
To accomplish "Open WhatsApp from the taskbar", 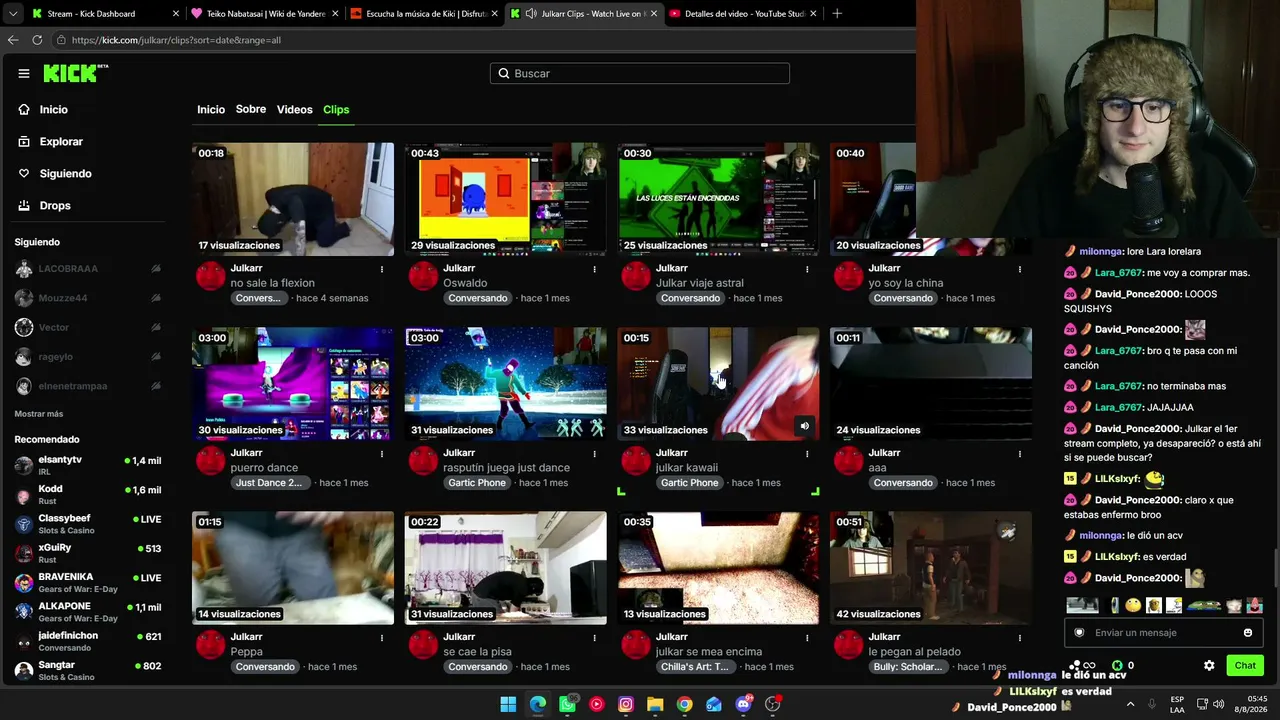I will (x=567, y=704).
